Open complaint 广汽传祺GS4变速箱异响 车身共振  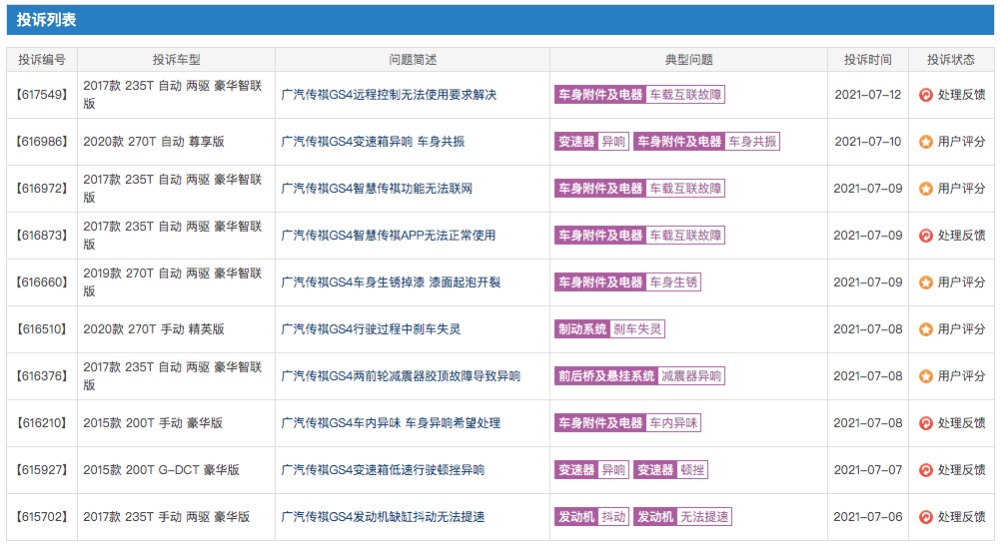point(373,142)
